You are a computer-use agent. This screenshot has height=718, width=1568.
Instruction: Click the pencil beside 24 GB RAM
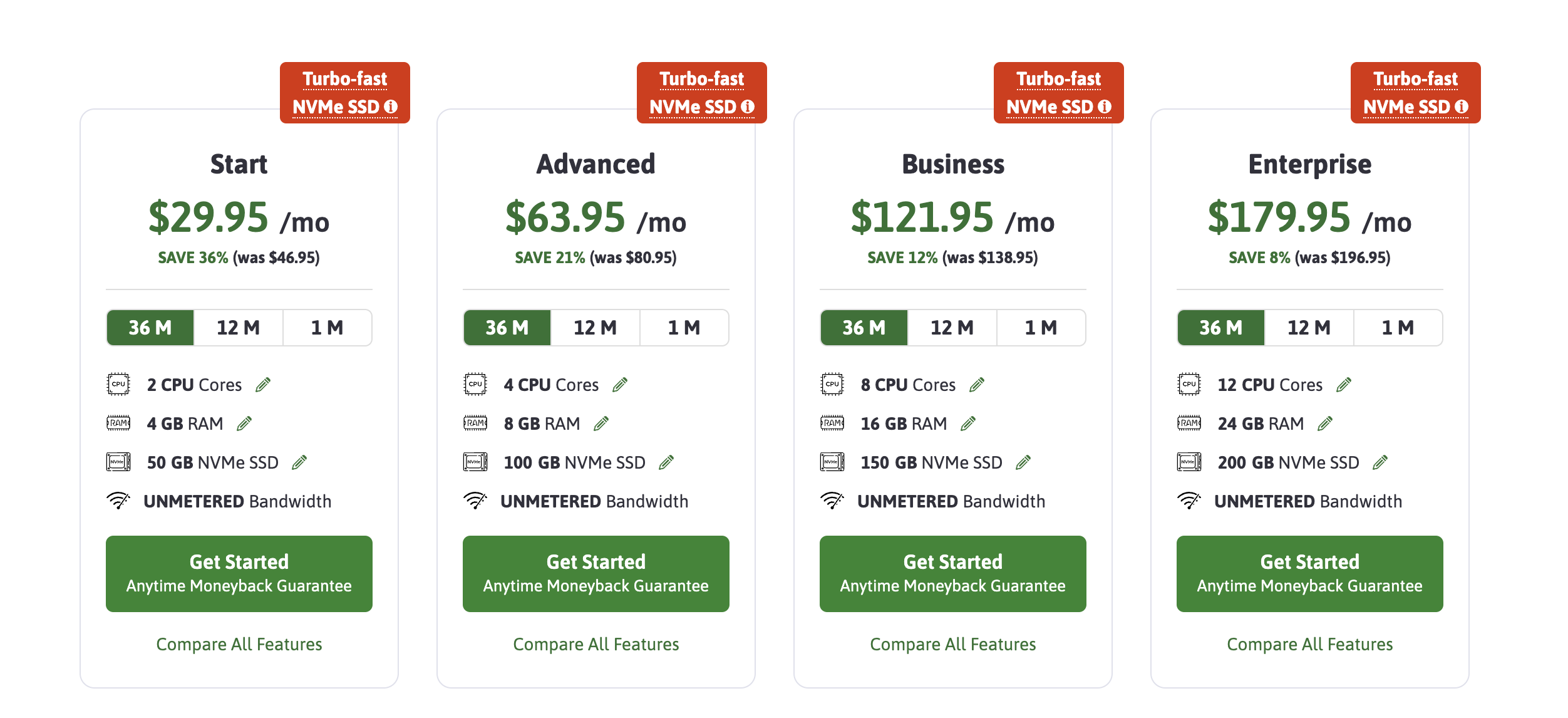click(x=1325, y=424)
